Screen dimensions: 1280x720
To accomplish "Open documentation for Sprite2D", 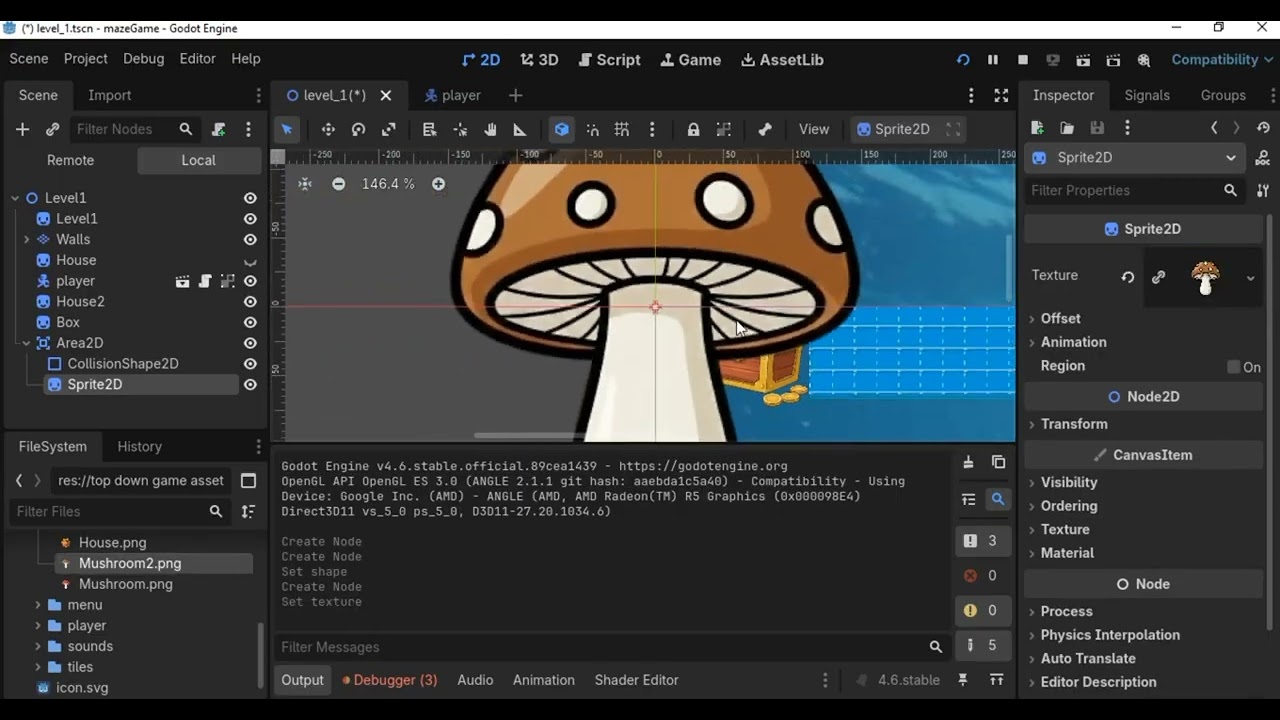I will pos(1263,158).
